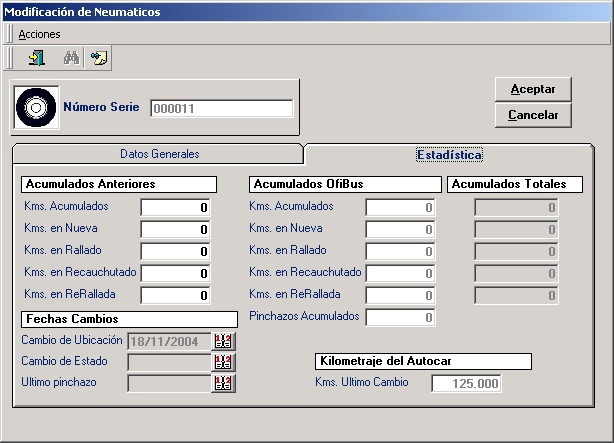
Task: Click the tire image beside Número Serie
Action: (36, 107)
